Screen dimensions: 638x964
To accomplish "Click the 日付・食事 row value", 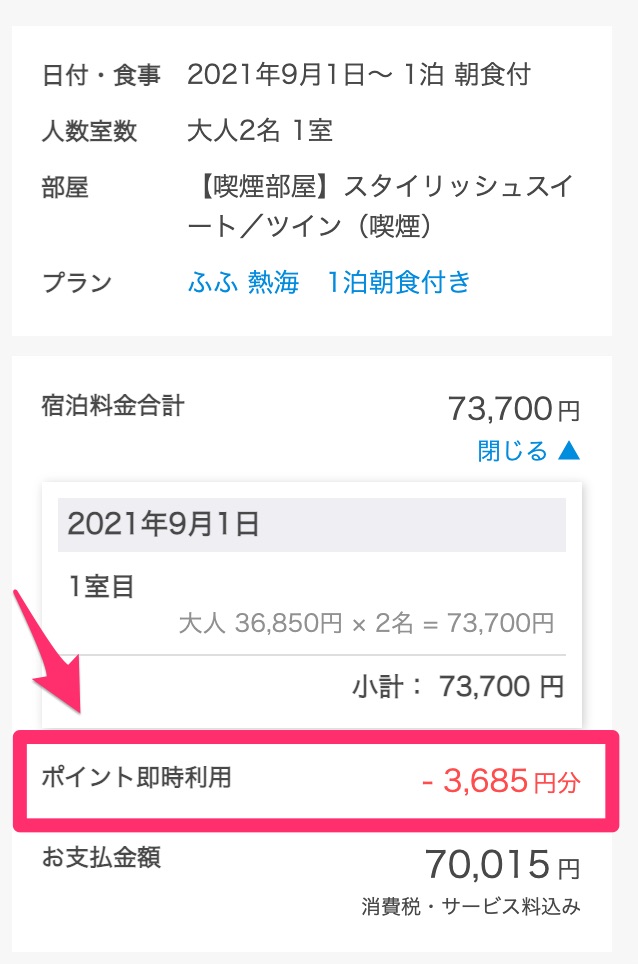I will (359, 74).
